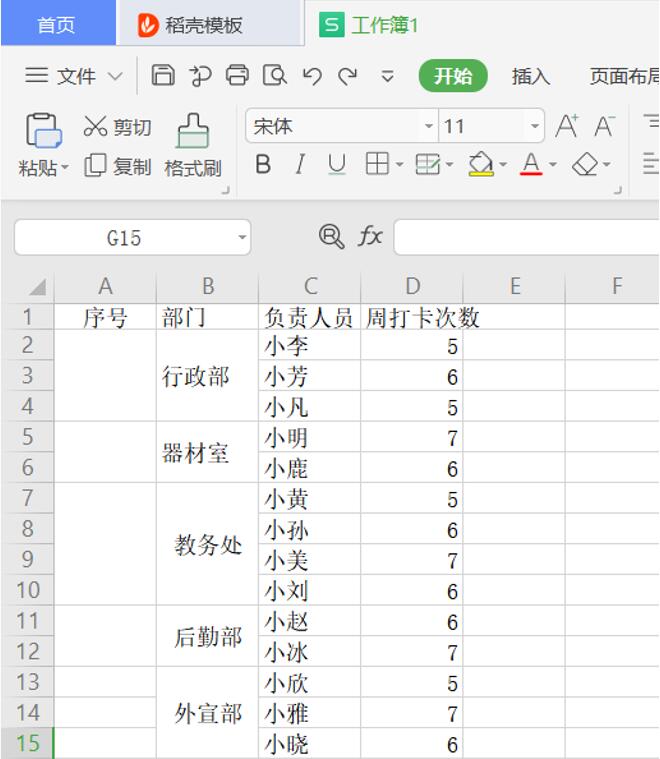Open the hamburger menu icon beside 文件
Viewport: 660px width, 759px height.
[x=36, y=76]
